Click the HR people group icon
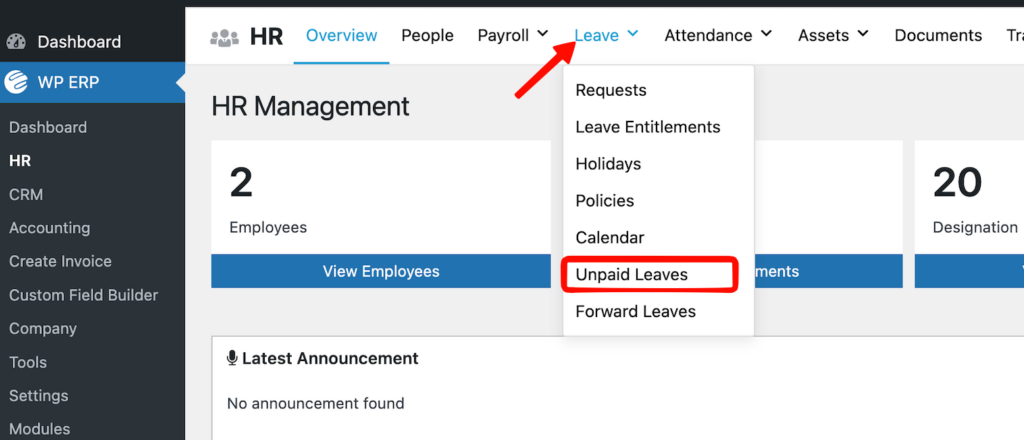1024x440 pixels. [x=224, y=37]
